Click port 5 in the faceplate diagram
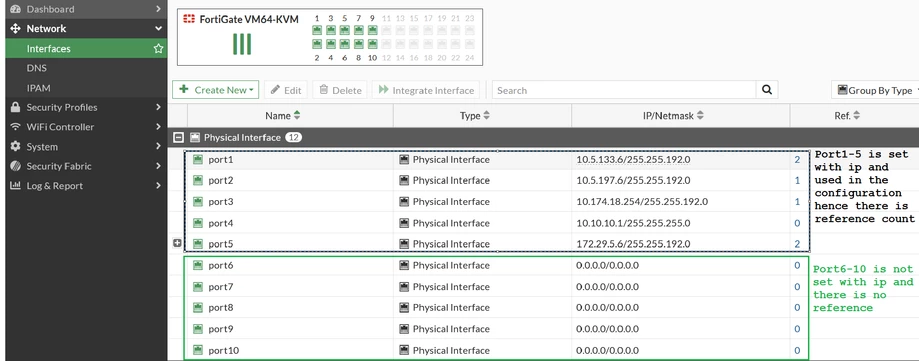The image size is (919, 361). click(x=345, y=30)
